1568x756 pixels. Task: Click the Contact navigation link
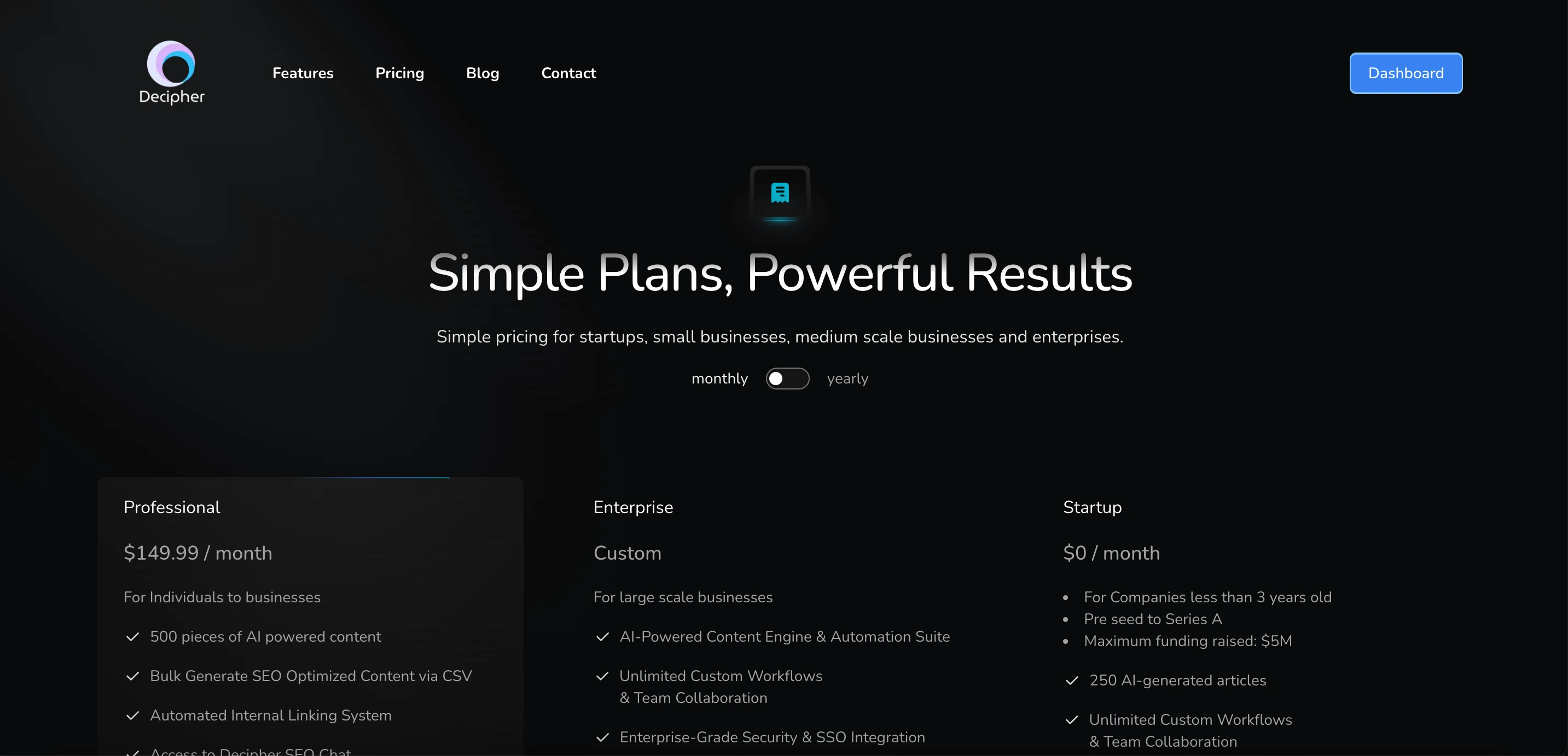tap(568, 72)
